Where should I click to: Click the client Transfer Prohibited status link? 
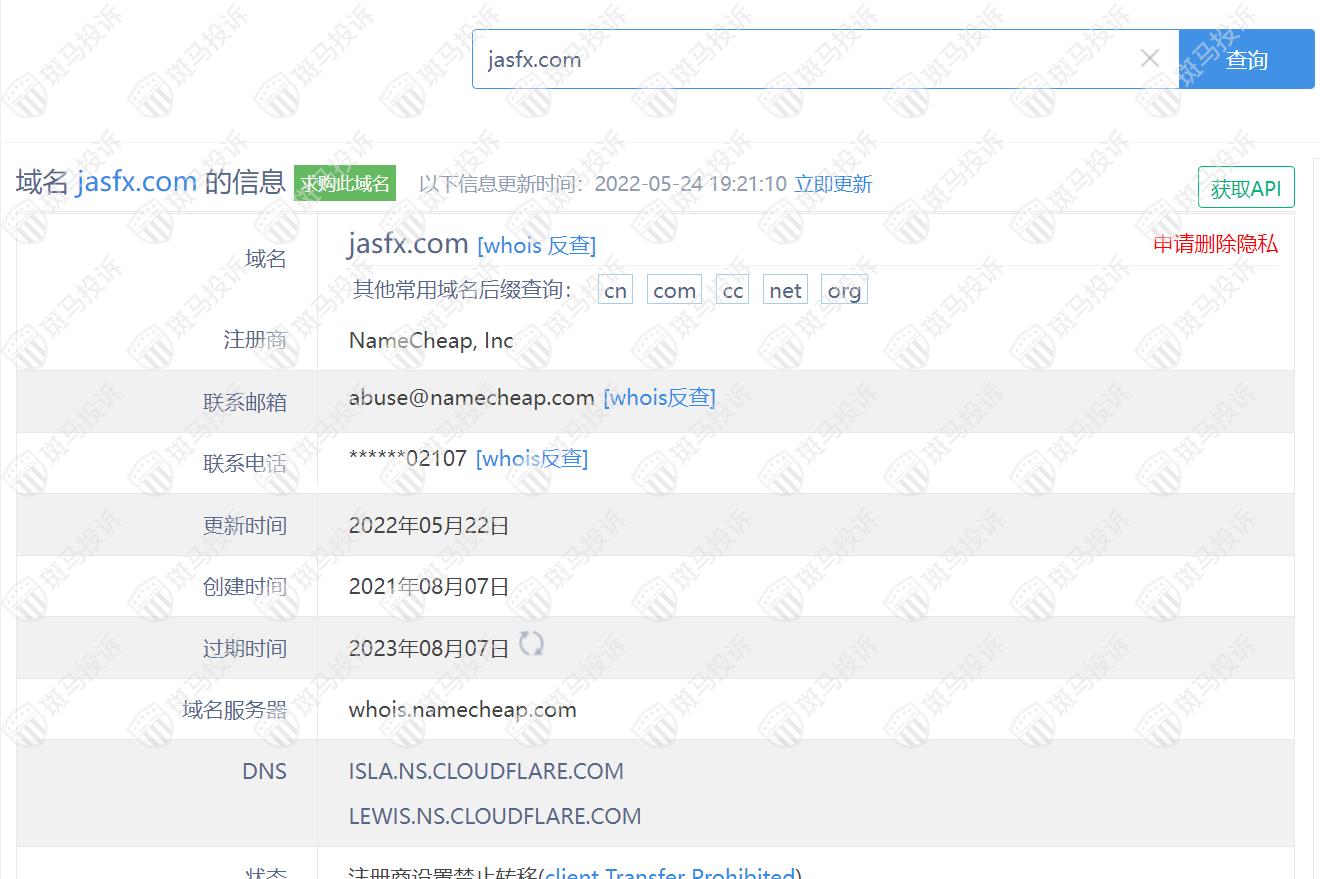[671, 873]
